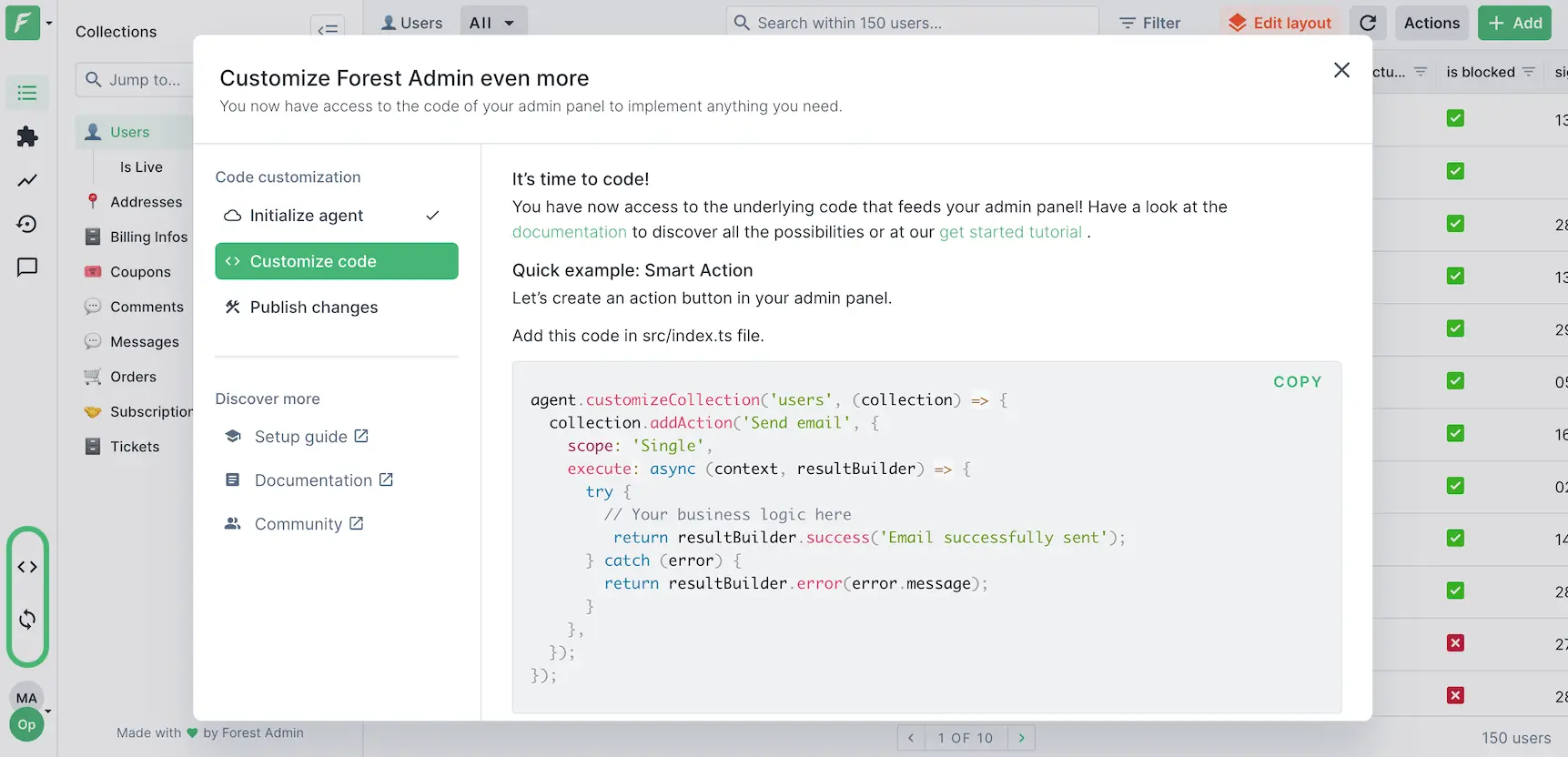Screen dimensions: 1568x757
Task: Open the user avatar dropdown arrow
Action: (x=48, y=712)
